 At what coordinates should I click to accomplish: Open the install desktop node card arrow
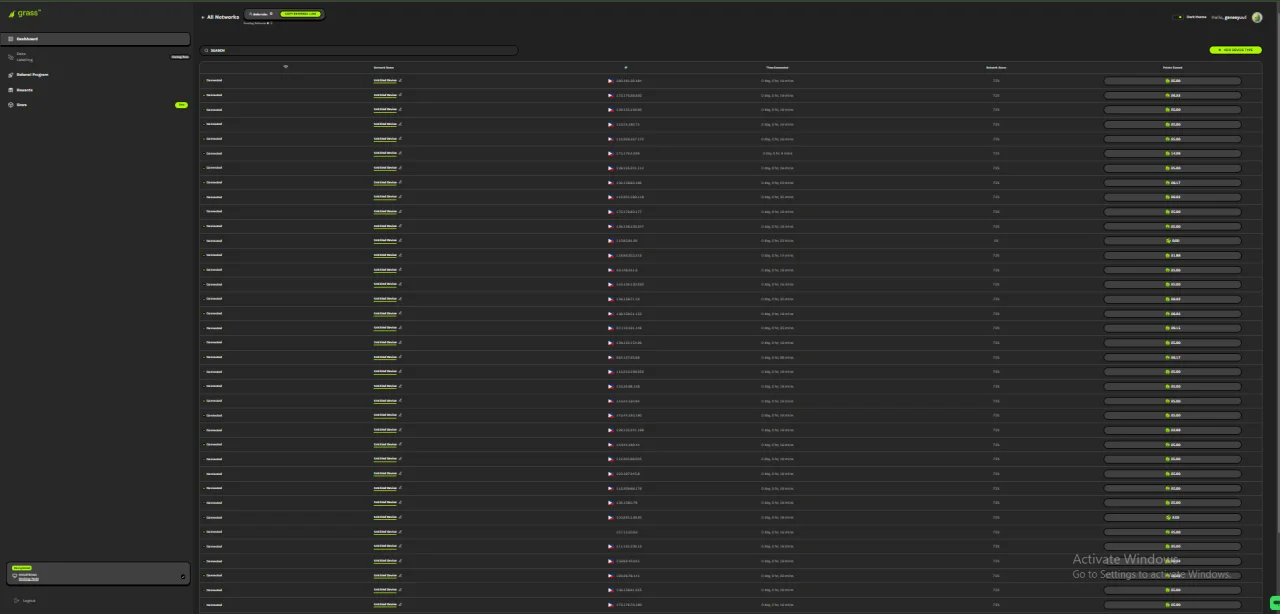(x=183, y=576)
